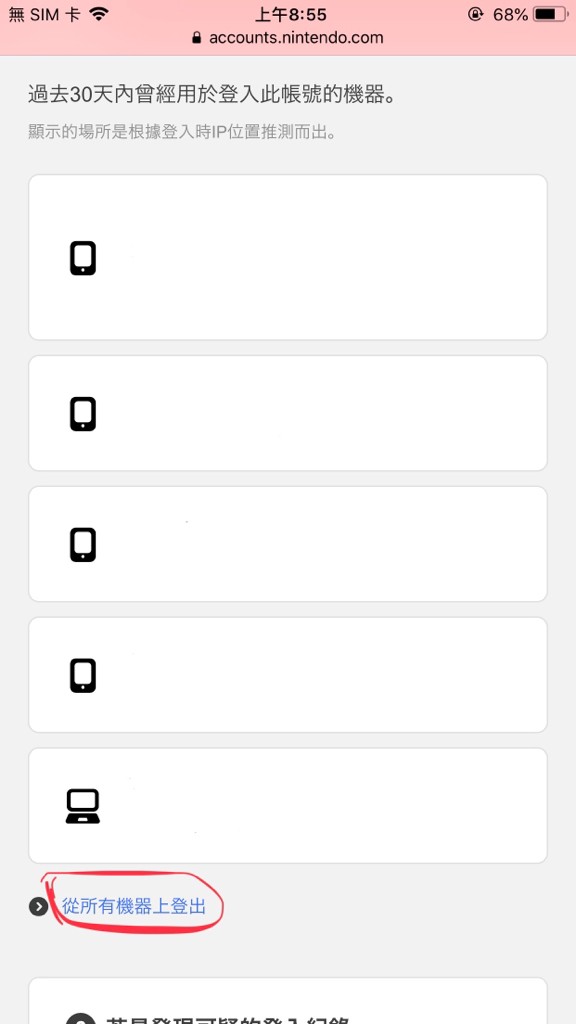Tap the phone icon in the third device card

(x=83, y=545)
